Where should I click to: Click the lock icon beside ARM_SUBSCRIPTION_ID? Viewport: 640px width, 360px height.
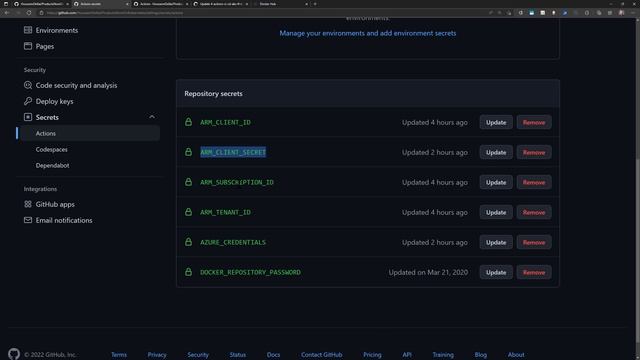[188, 182]
